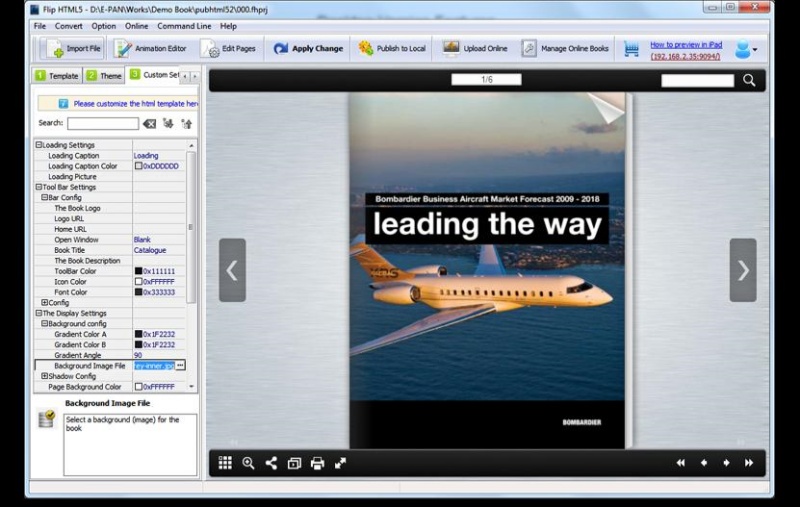Screen dimensions: 800x507
Task: Open the Help menu
Action: [228, 26]
